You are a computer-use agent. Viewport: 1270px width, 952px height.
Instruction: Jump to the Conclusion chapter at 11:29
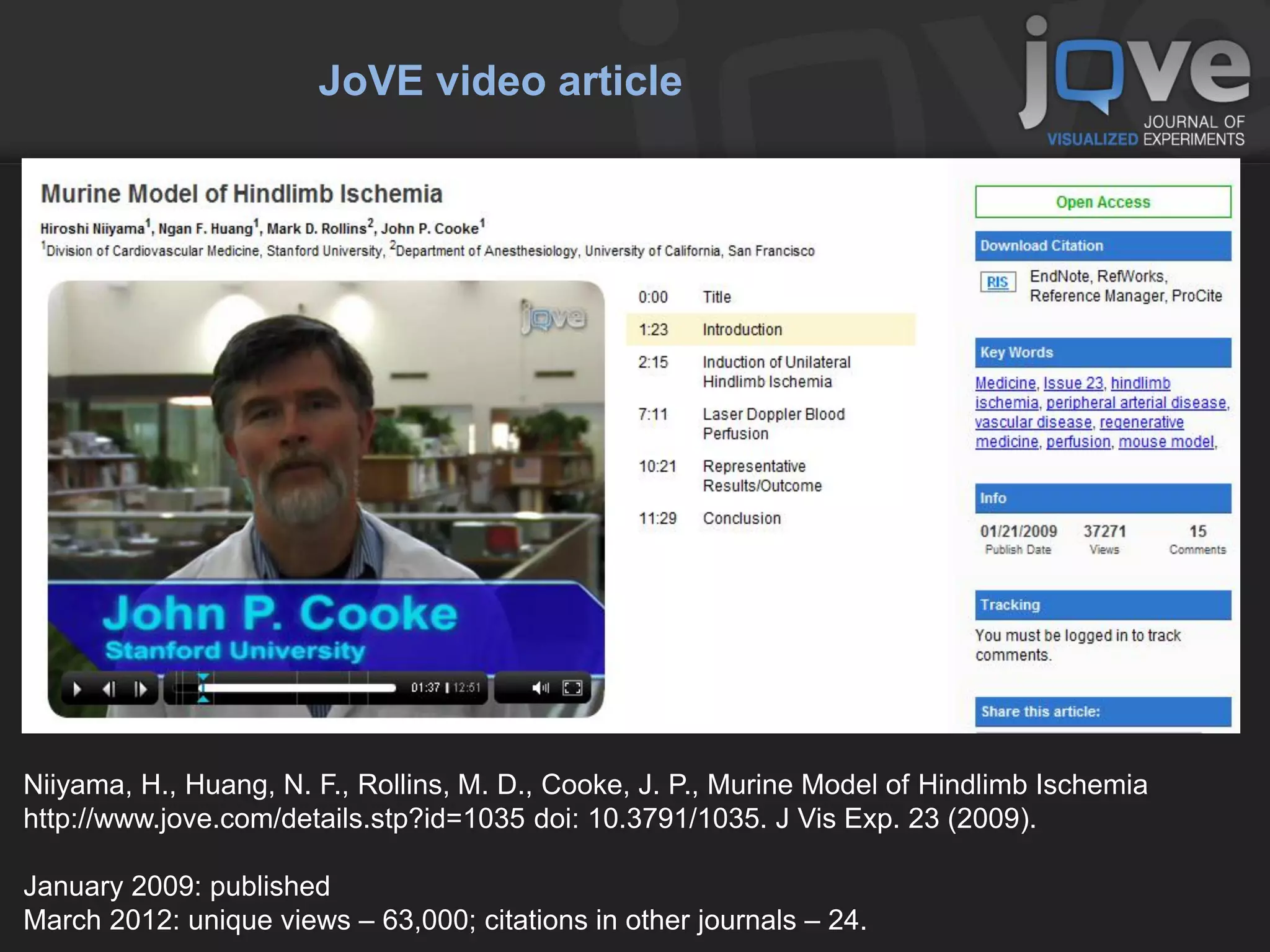pyautogui.click(x=771, y=518)
